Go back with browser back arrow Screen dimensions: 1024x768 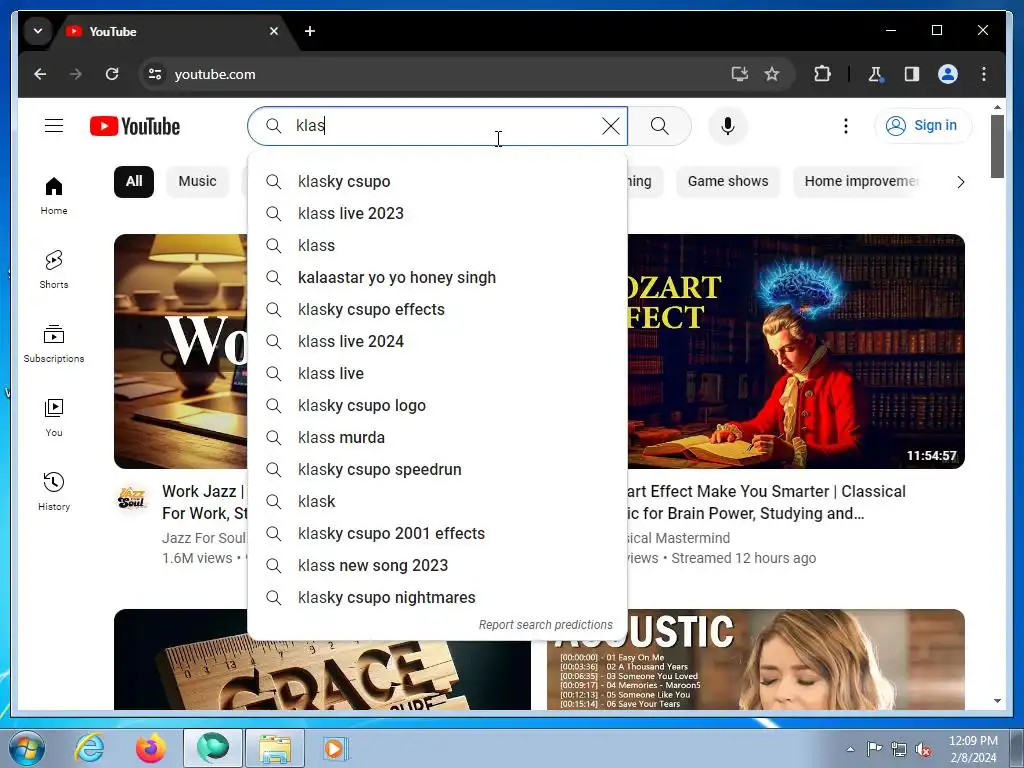(x=40, y=74)
